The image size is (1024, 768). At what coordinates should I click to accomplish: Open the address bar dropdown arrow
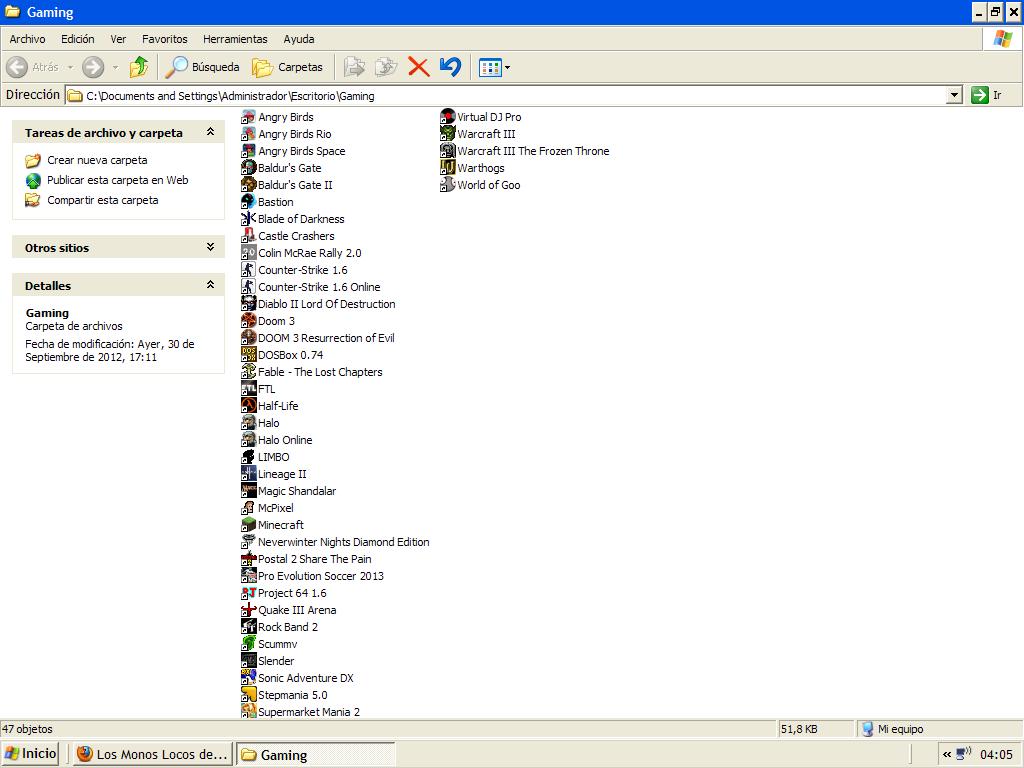pos(954,95)
